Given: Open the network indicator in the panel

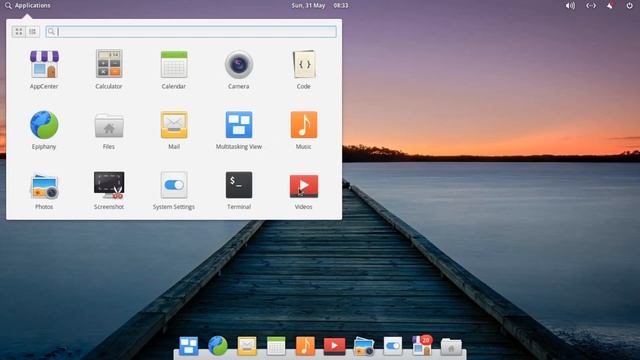Looking at the screenshot, I should click(x=591, y=6).
